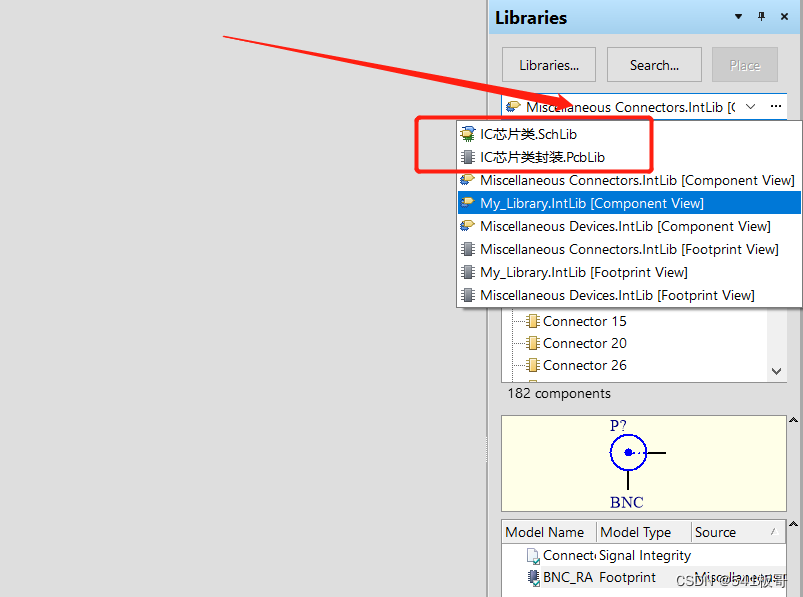This screenshot has height=597, width=803.
Task: Pick Miscellaneous Connectors.IntLib [Footprint View]
Action: [629, 249]
